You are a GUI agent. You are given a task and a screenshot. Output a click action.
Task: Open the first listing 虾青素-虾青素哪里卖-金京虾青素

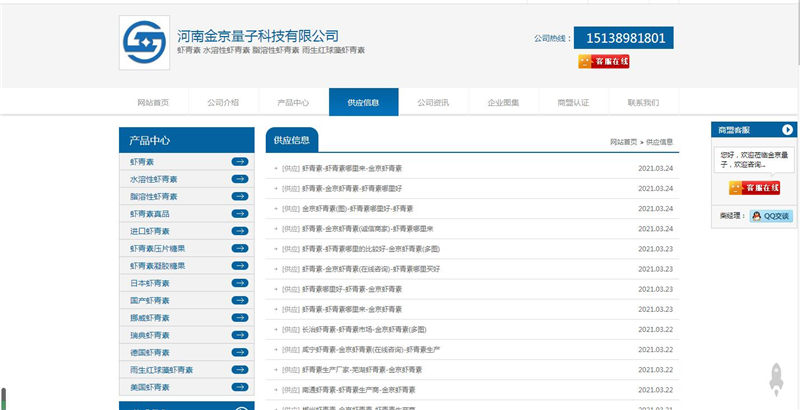point(352,168)
